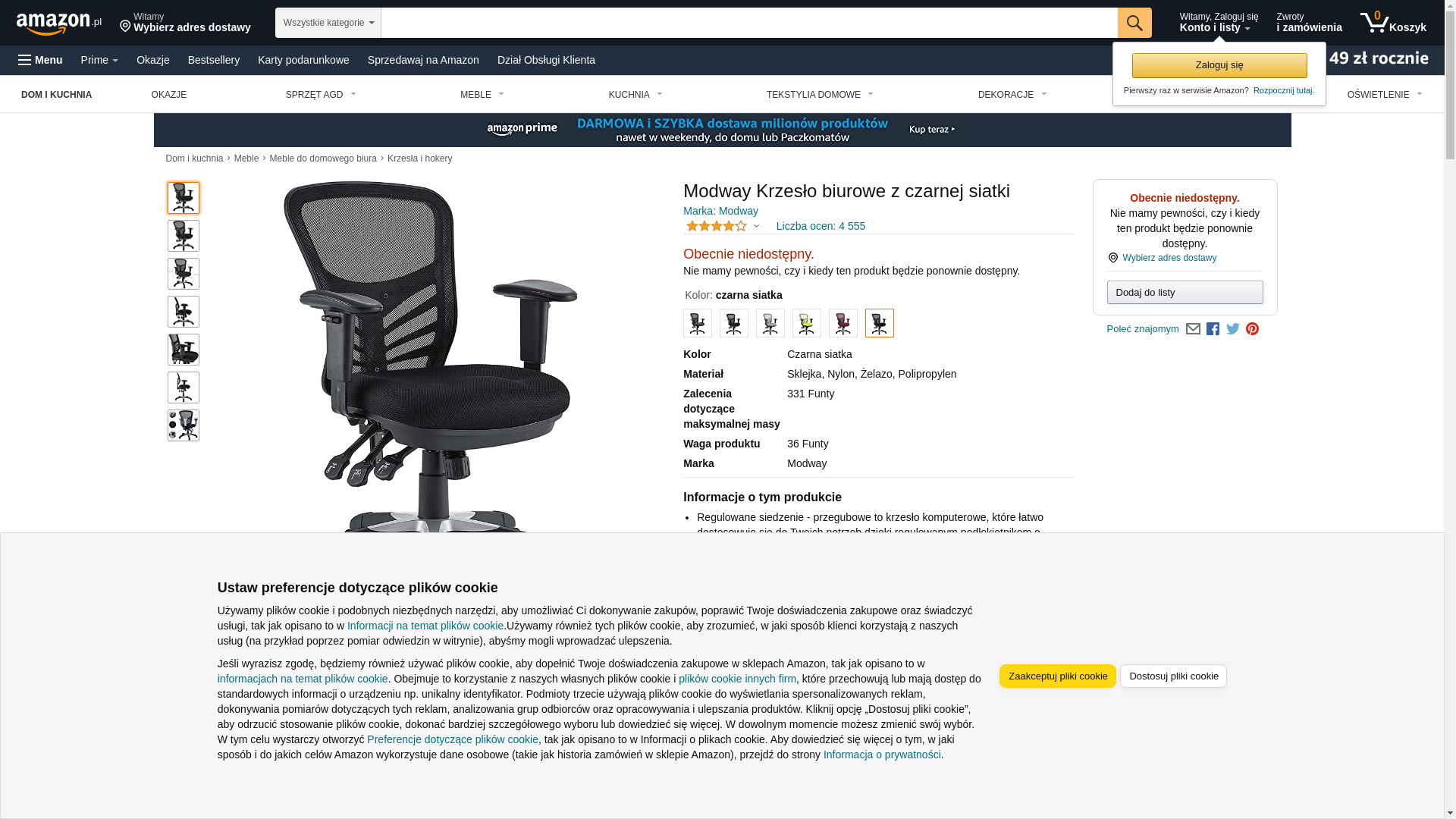The image size is (1456, 819).
Task: Accept cookies with Zaakceptuj pliki cookie
Action: click(1057, 676)
